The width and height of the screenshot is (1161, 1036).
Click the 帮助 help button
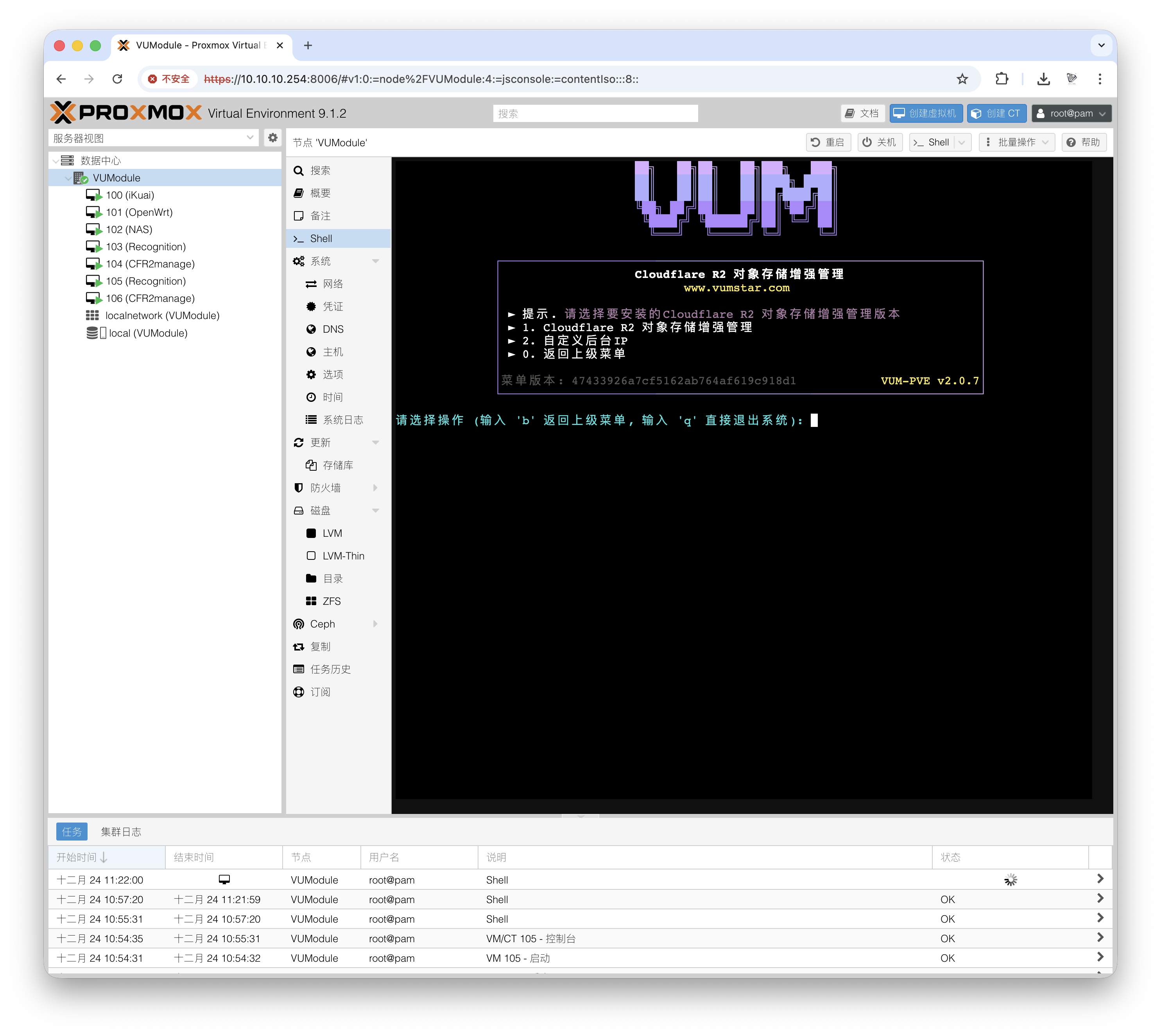pyautogui.click(x=1084, y=142)
